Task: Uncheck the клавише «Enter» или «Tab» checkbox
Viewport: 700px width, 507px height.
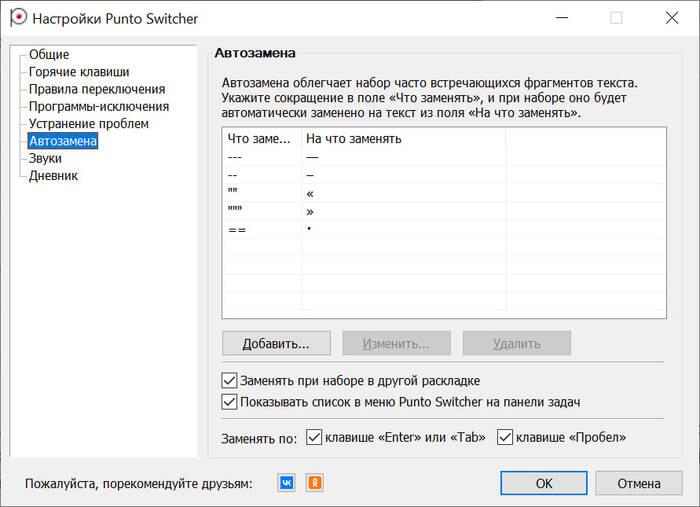Action: [x=314, y=437]
